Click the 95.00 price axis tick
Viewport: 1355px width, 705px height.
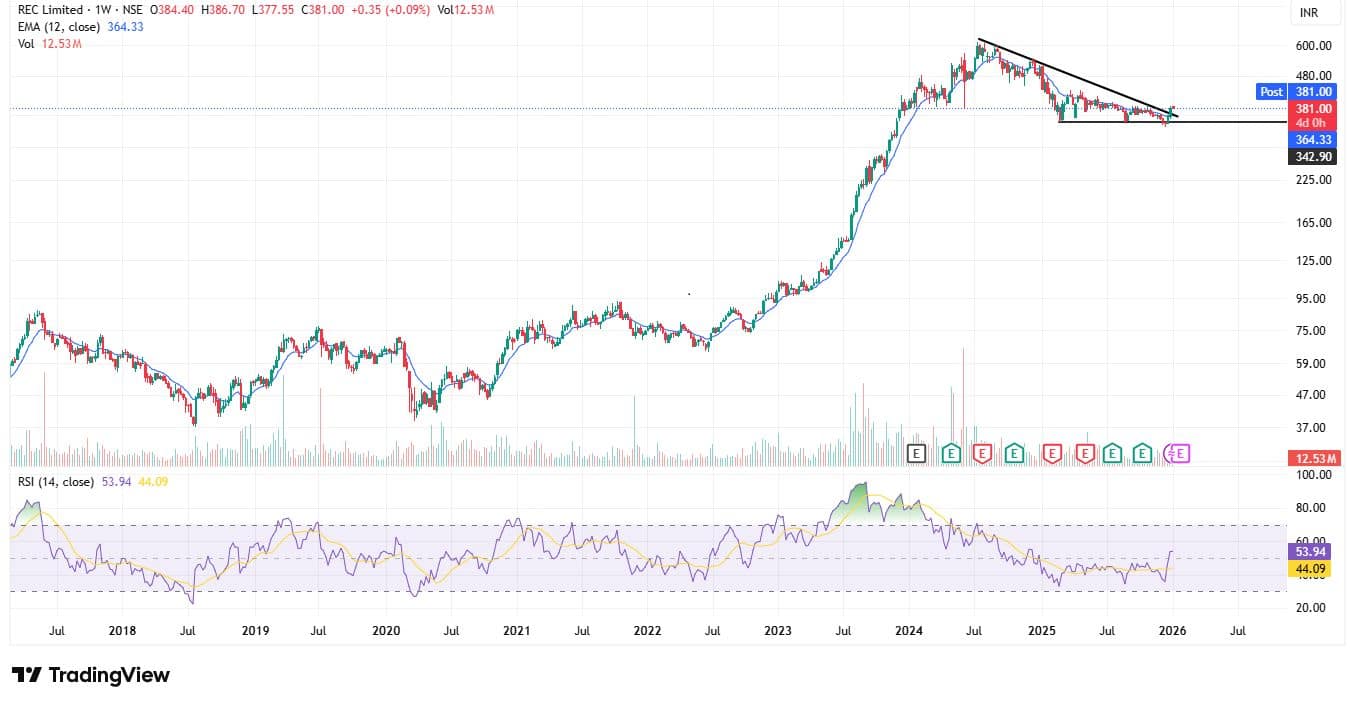1313,299
